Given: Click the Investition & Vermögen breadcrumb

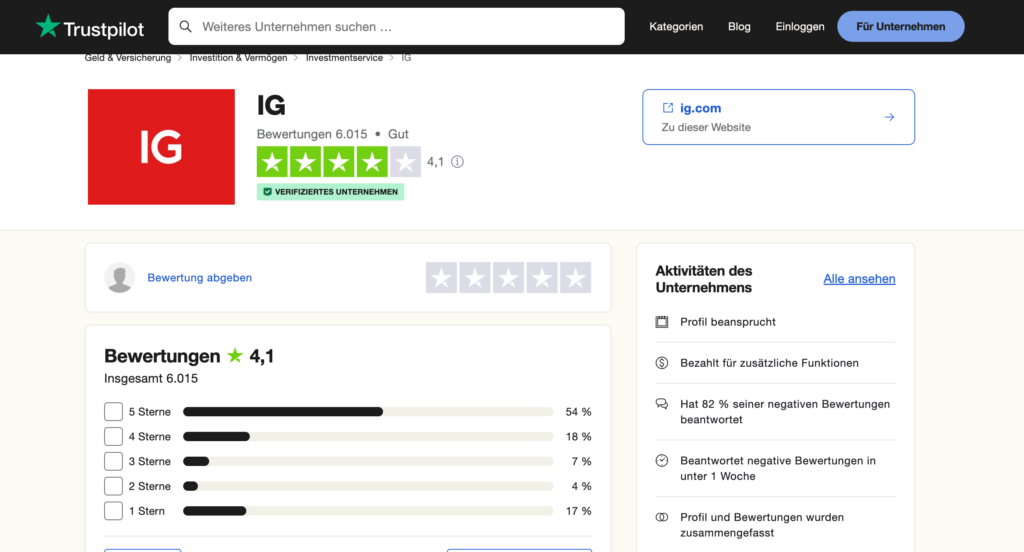Looking at the screenshot, I should pyautogui.click(x=238, y=58).
